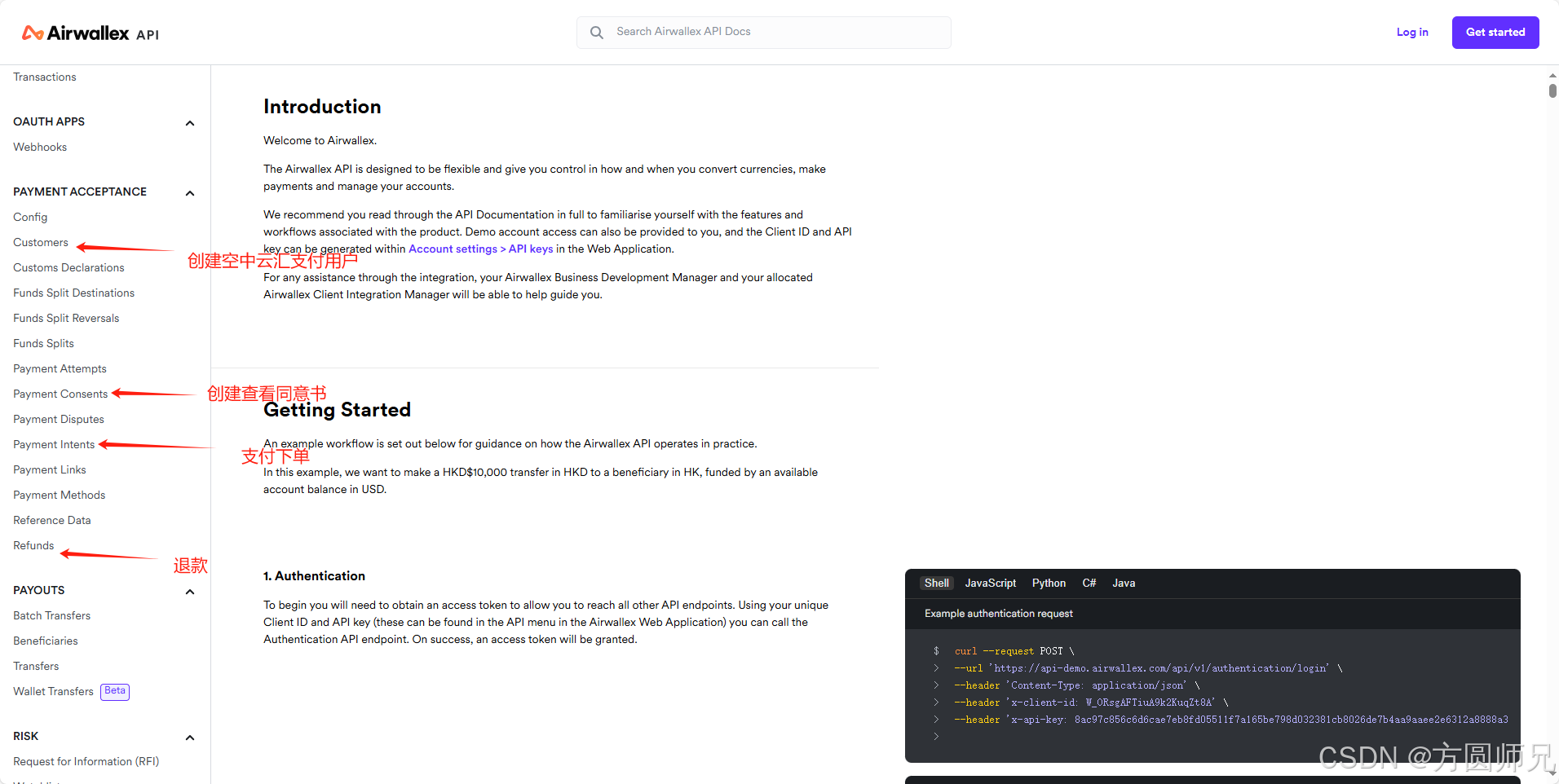Click the Introduction heading
The height and width of the screenshot is (784, 1559).
pyautogui.click(x=322, y=107)
